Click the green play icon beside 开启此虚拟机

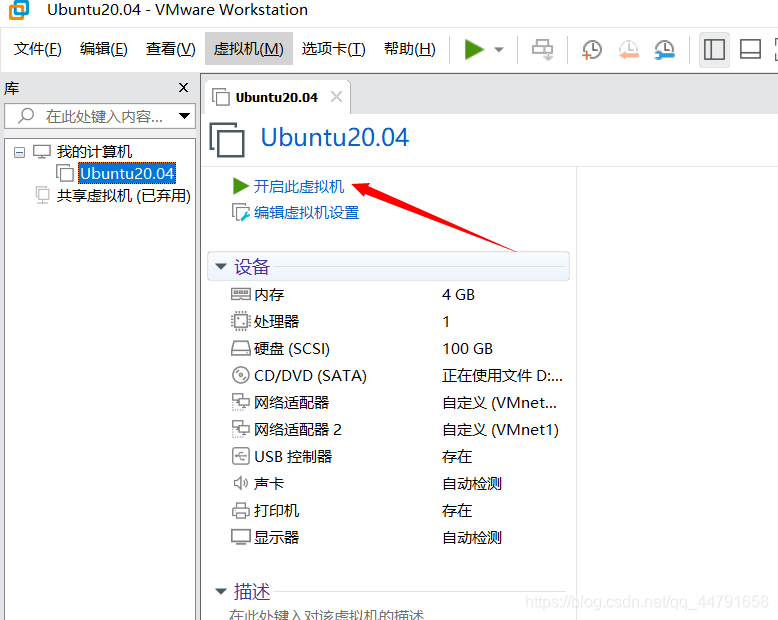point(241,186)
